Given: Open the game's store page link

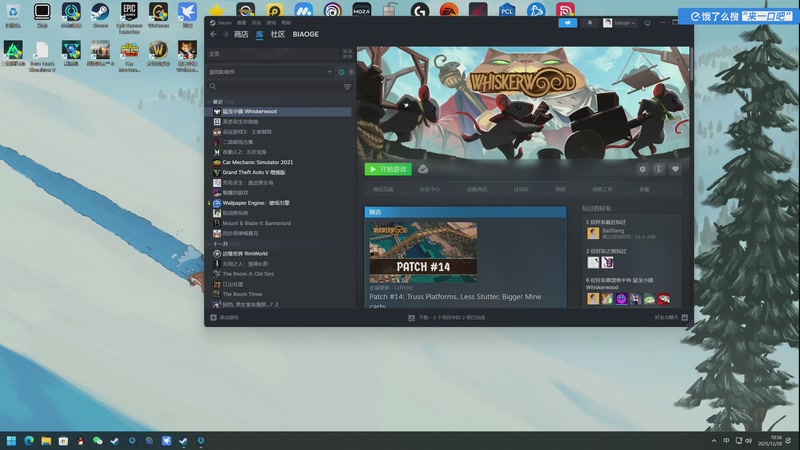Looking at the screenshot, I should tap(383, 189).
